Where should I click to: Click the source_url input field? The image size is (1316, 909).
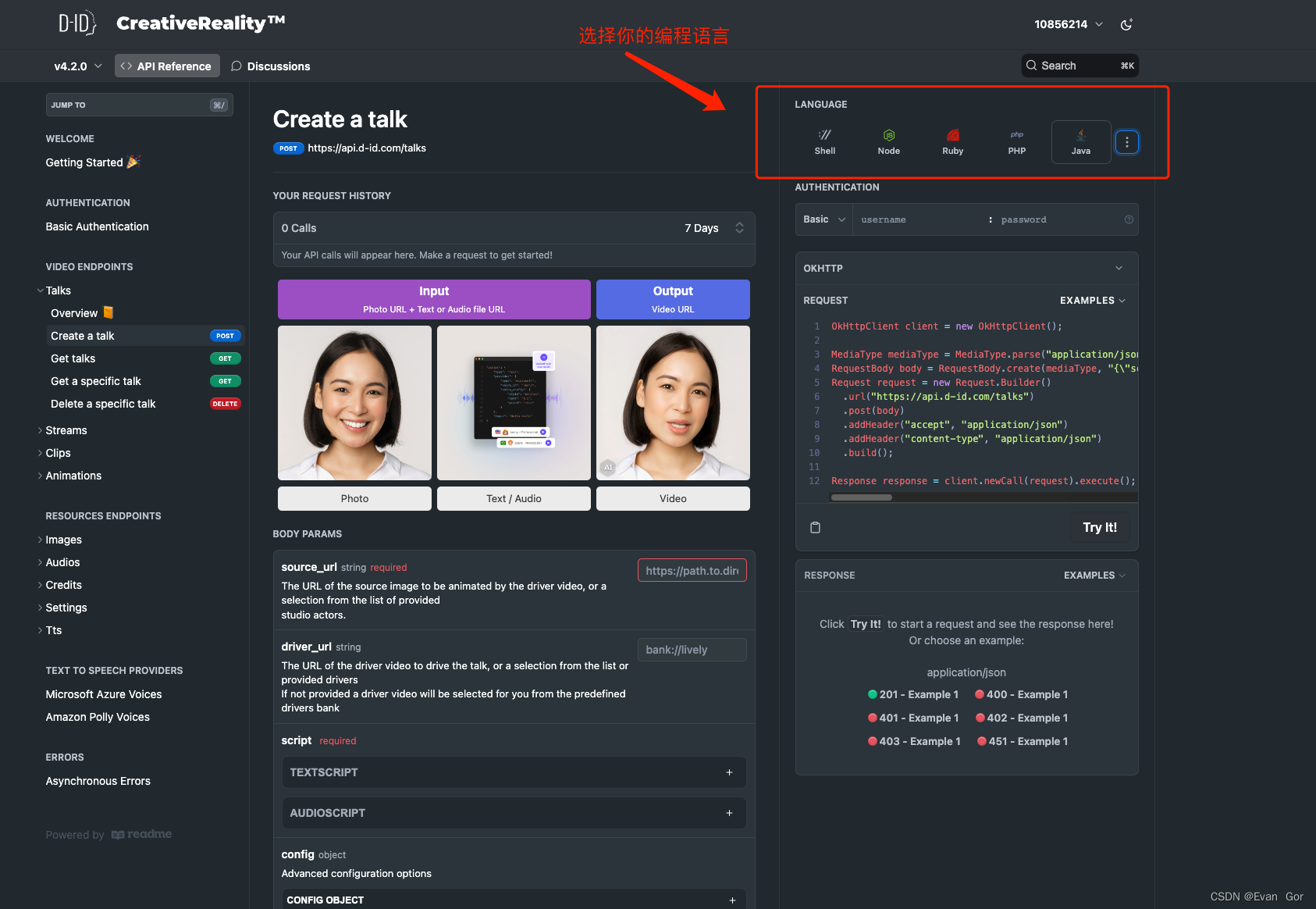tap(692, 571)
